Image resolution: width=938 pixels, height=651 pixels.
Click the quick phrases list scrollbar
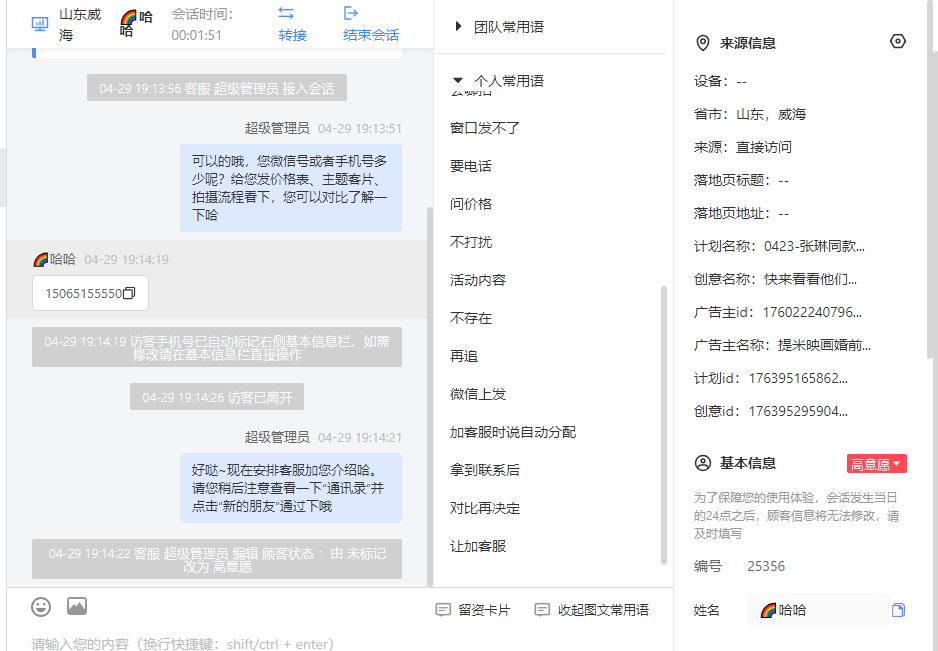click(x=663, y=425)
